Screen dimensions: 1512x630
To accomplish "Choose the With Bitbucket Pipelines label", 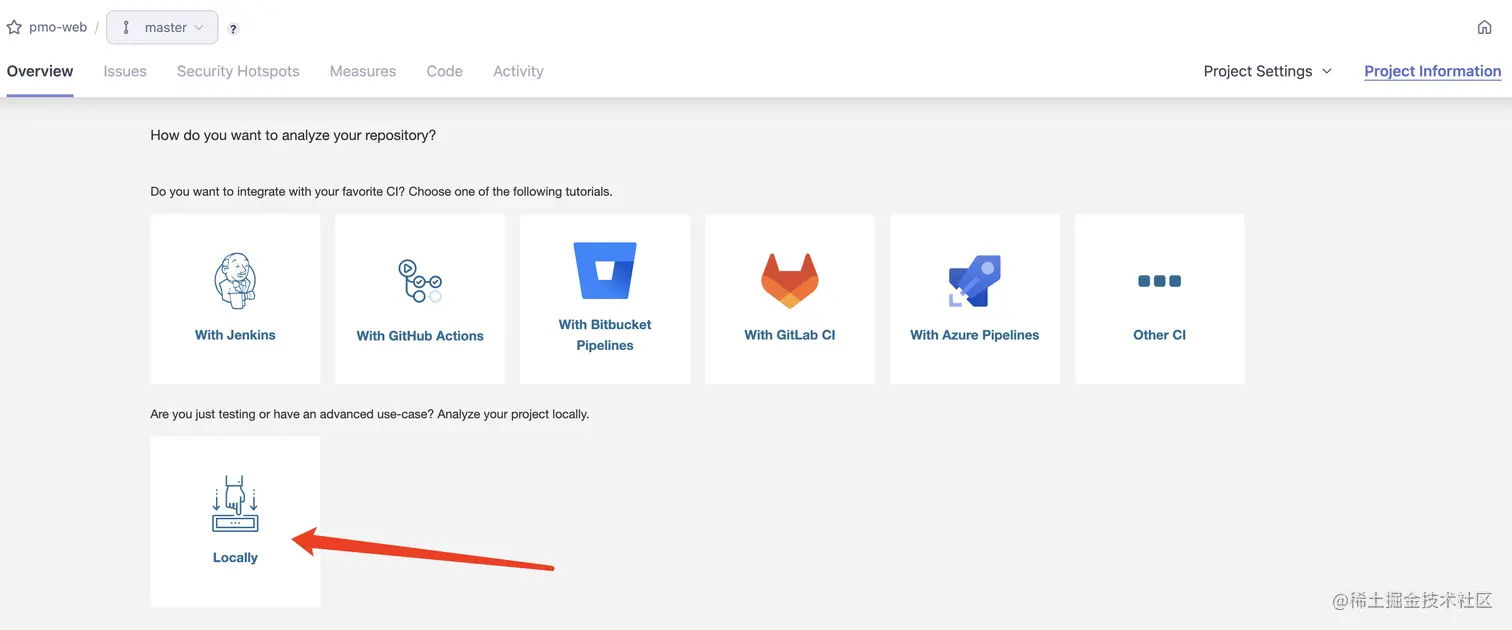I will [605, 335].
